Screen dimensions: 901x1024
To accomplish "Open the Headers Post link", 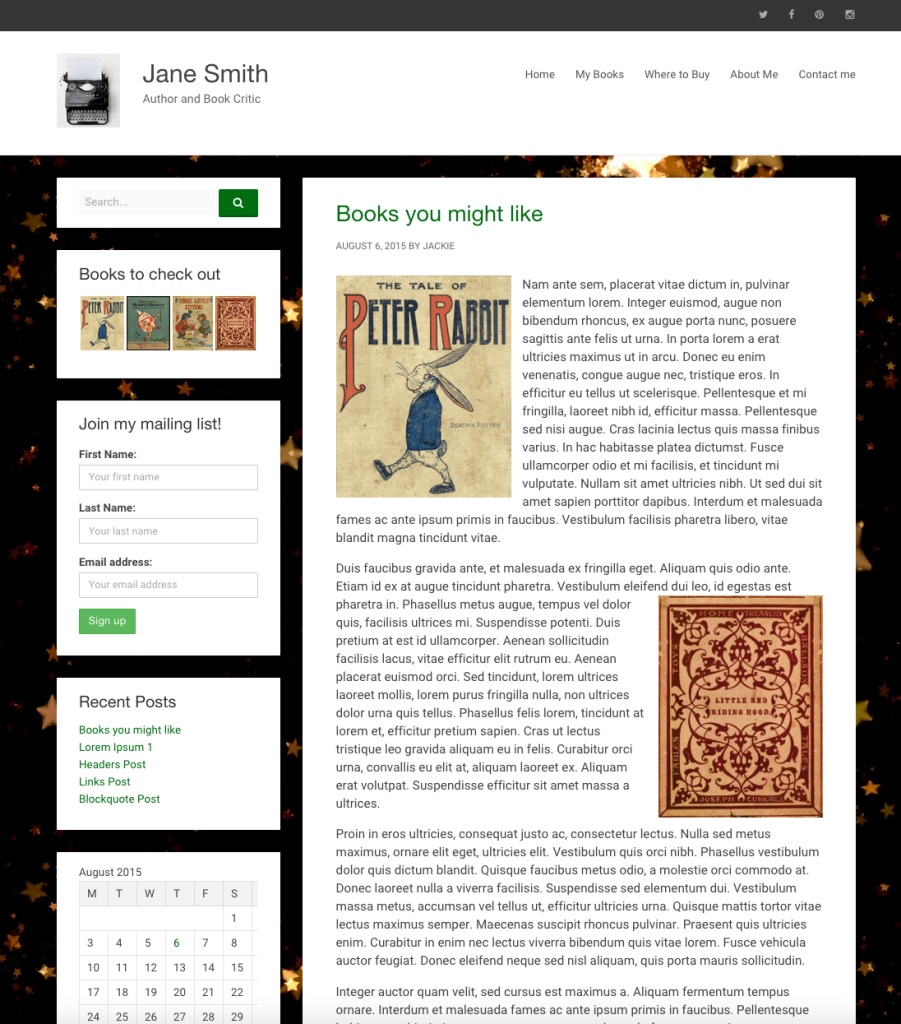I will click(x=112, y=764).
